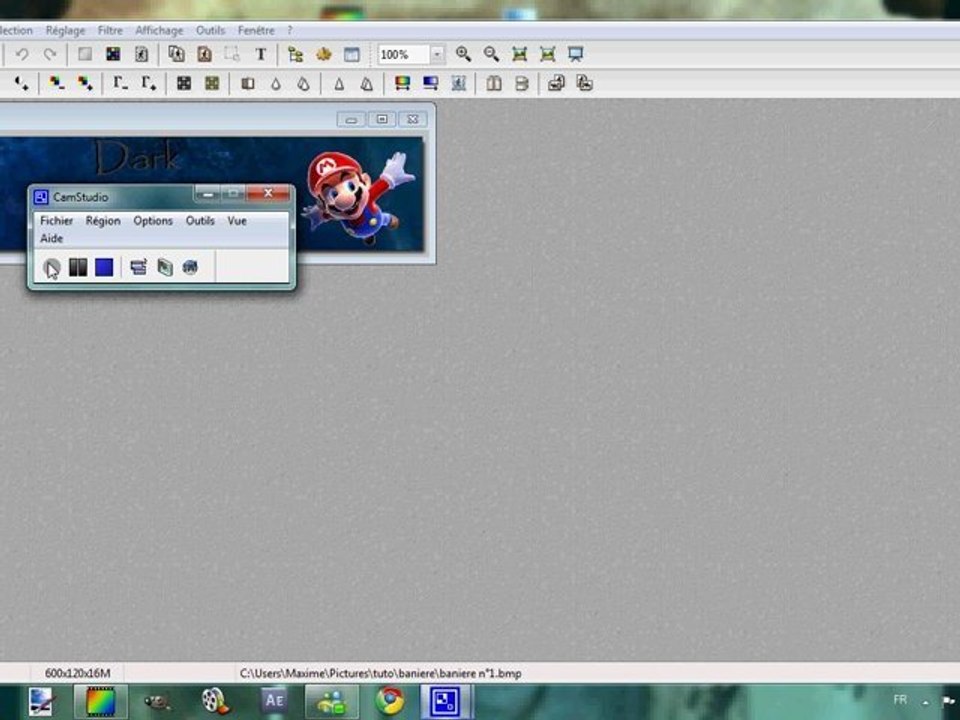
Task: Open the Réglage menu
Action: (x=66, y=30)
